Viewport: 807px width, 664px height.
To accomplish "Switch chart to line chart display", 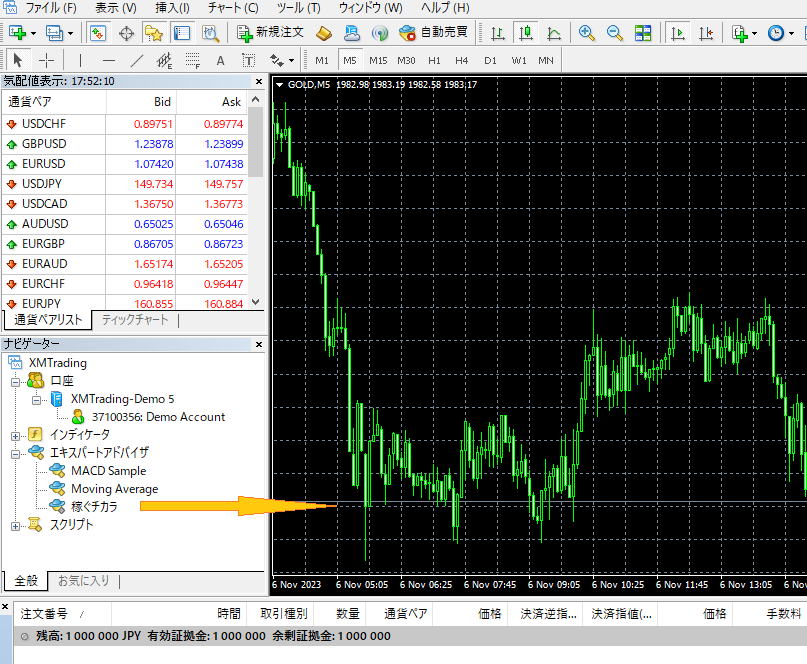I will click(x=554, y=32).
